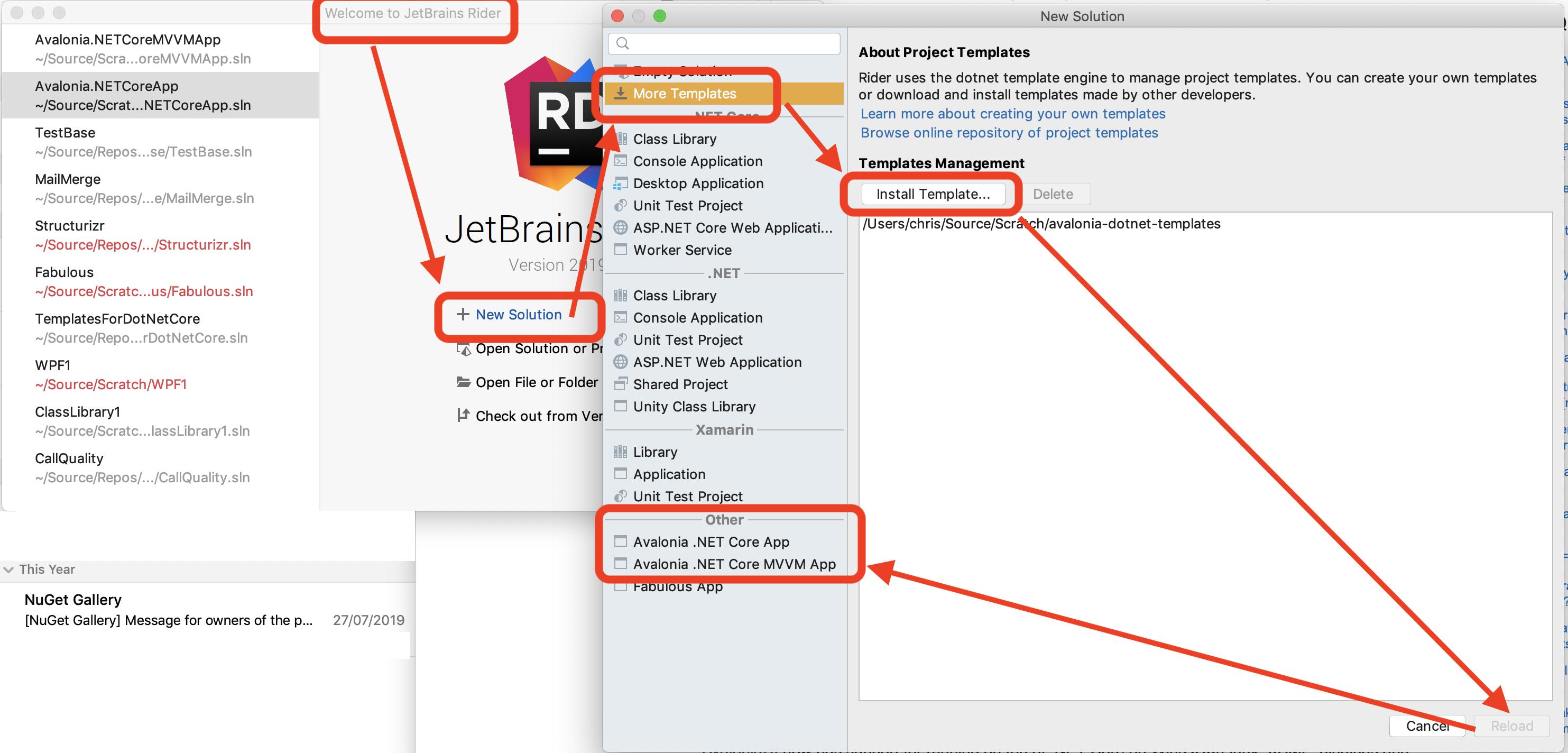Open the Browse online repository of project templates link

1009,133
